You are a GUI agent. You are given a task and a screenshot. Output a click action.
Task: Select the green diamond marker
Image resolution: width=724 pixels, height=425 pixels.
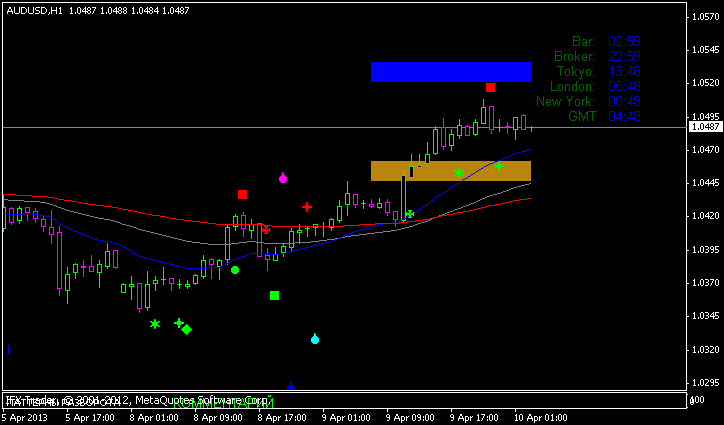coord(187,329)
